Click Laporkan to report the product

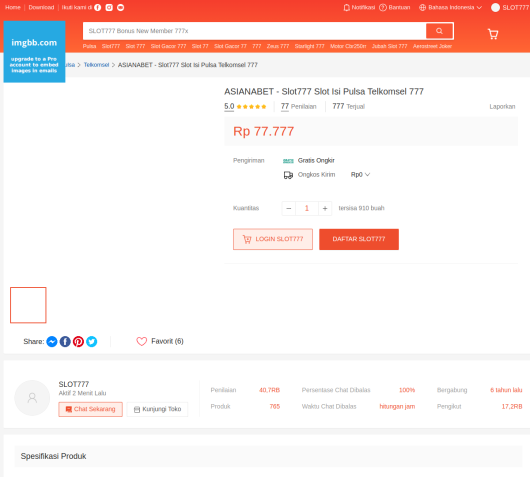pyautogui.click(x=502, y=106)
